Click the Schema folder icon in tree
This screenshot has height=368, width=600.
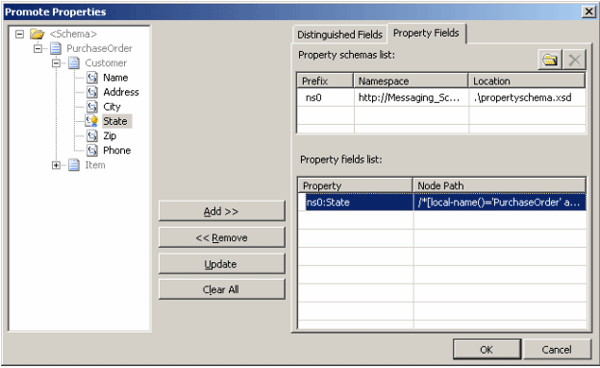37,34
